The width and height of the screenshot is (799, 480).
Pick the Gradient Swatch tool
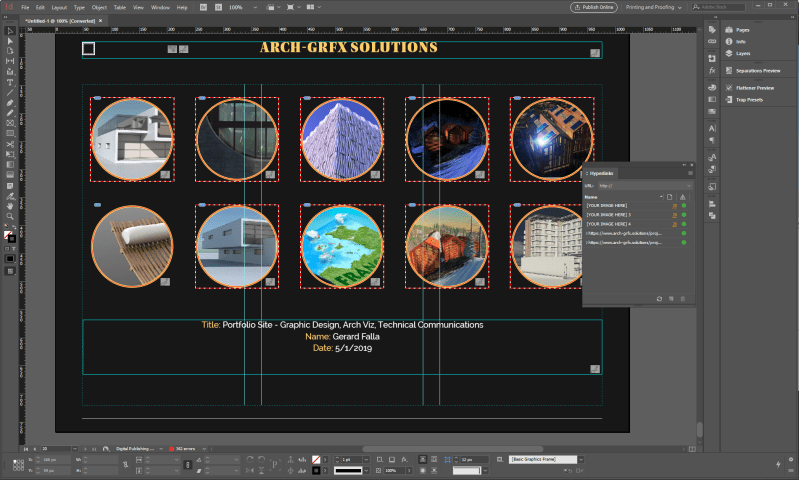pos(10,165)
